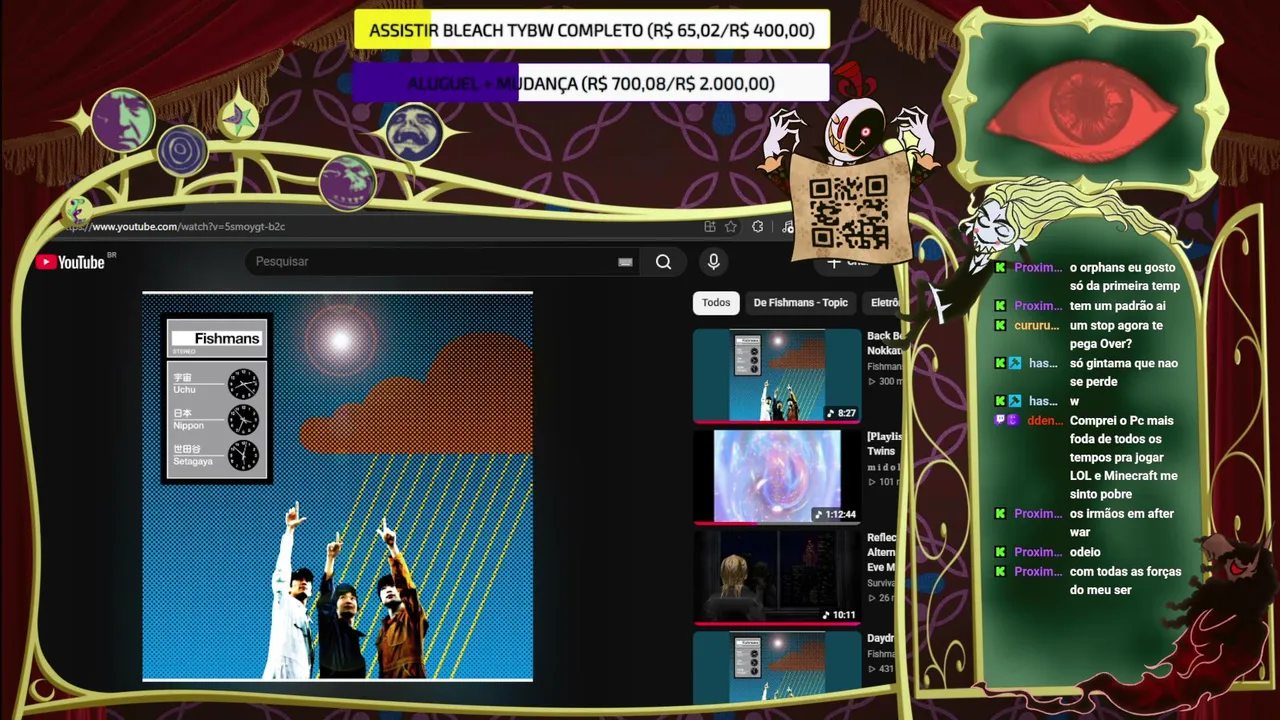Open the YouTube home logo
This screenshot has width=1280, height=720.
point(70,262)
